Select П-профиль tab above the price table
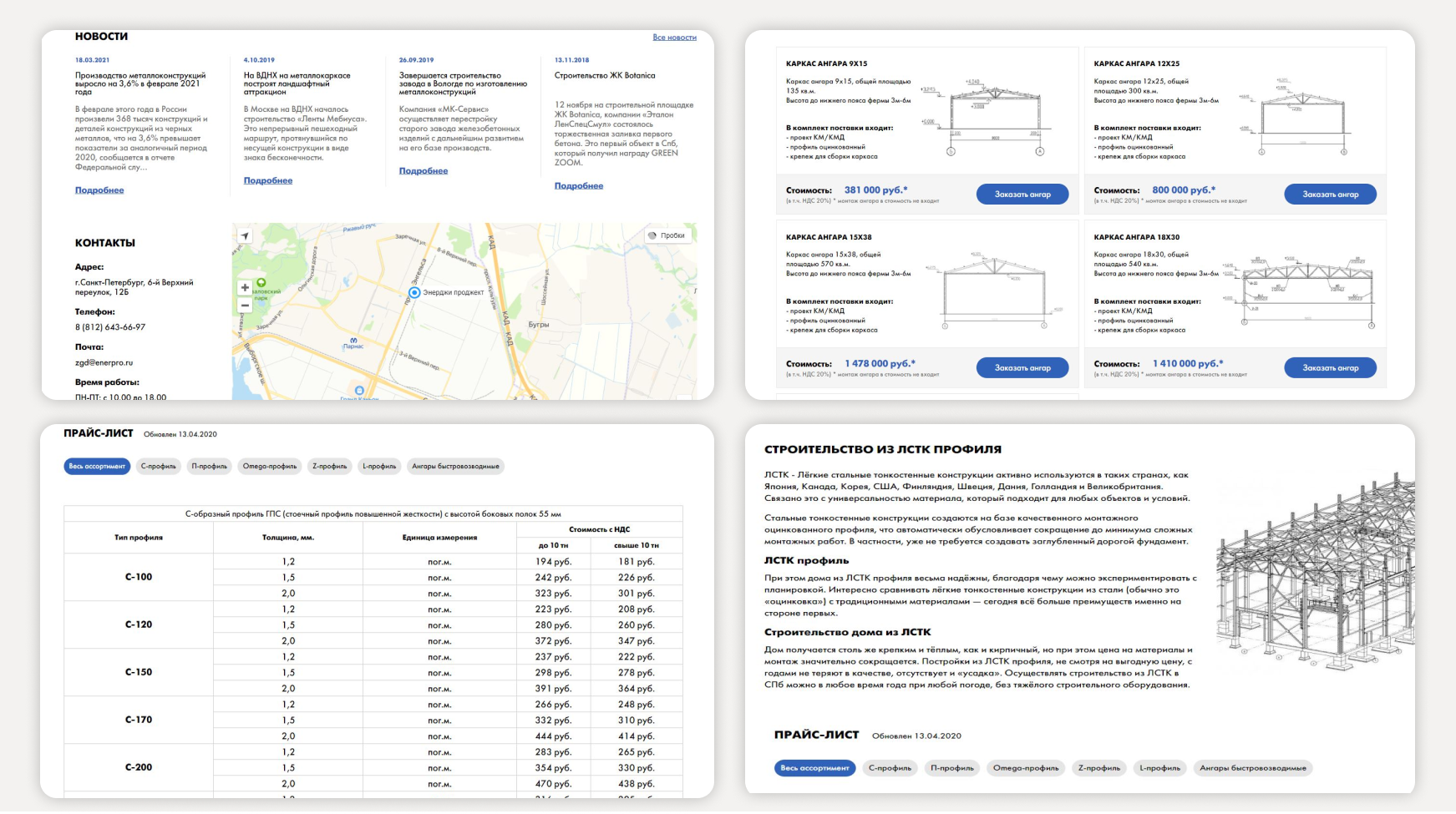The image size is (1456, 814). coord(210,467)
